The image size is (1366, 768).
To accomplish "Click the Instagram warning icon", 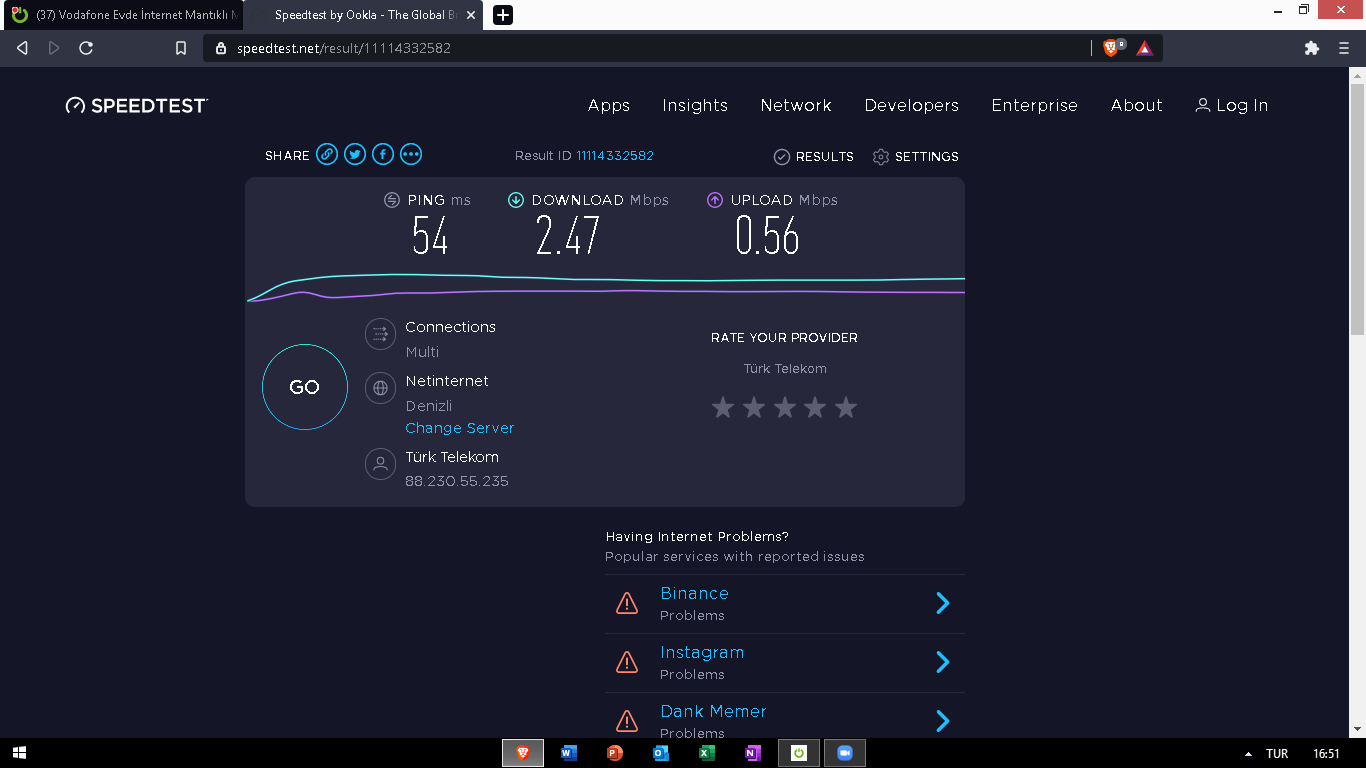I will coord(627,662).
